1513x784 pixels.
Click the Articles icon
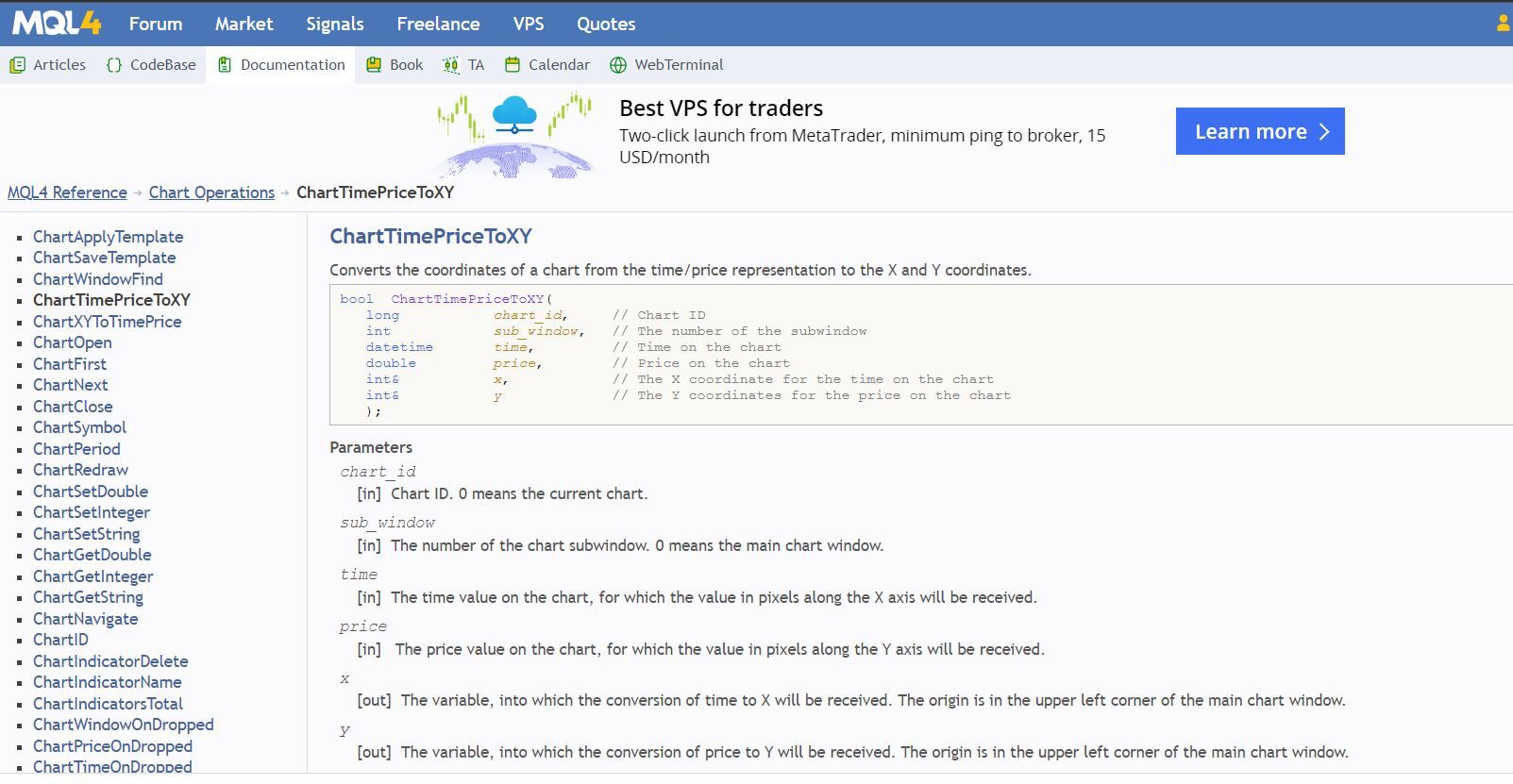(x=17, y=65)
